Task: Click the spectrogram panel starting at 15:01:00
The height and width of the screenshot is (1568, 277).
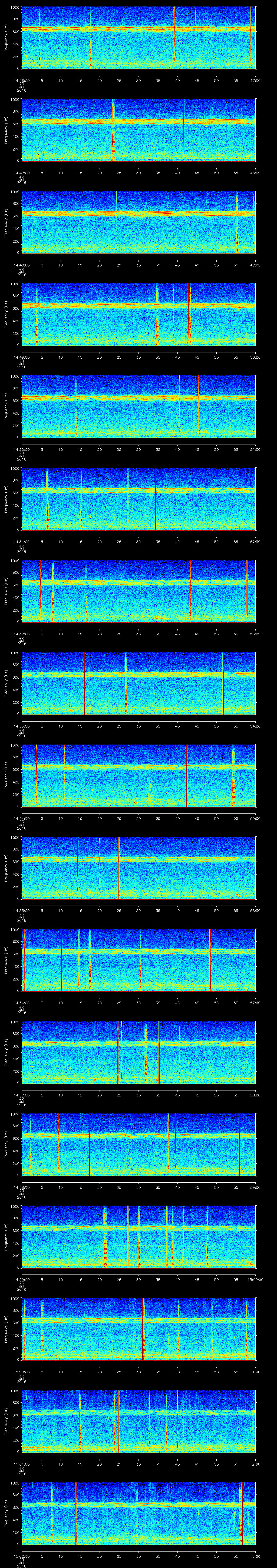Action: pyautogui.click(x=138, y=1421)
